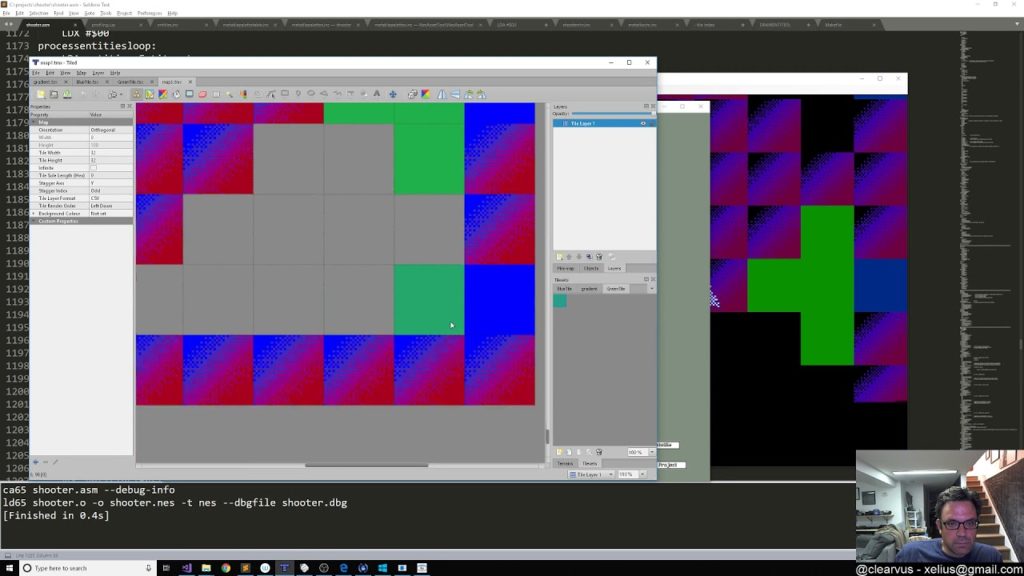1024x576 pixels.
Task: Close the map1.tmx document tab
Action: (x=190, y=82)
